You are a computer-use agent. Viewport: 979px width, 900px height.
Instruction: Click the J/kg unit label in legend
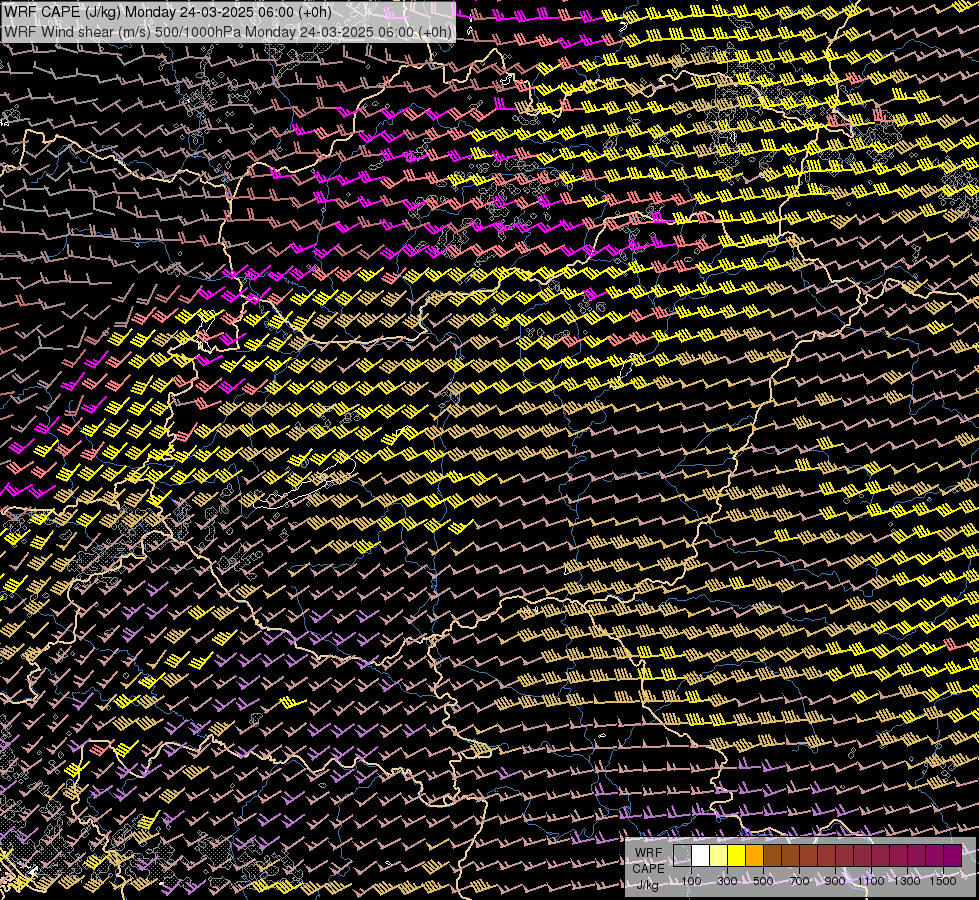click(647, 884)
